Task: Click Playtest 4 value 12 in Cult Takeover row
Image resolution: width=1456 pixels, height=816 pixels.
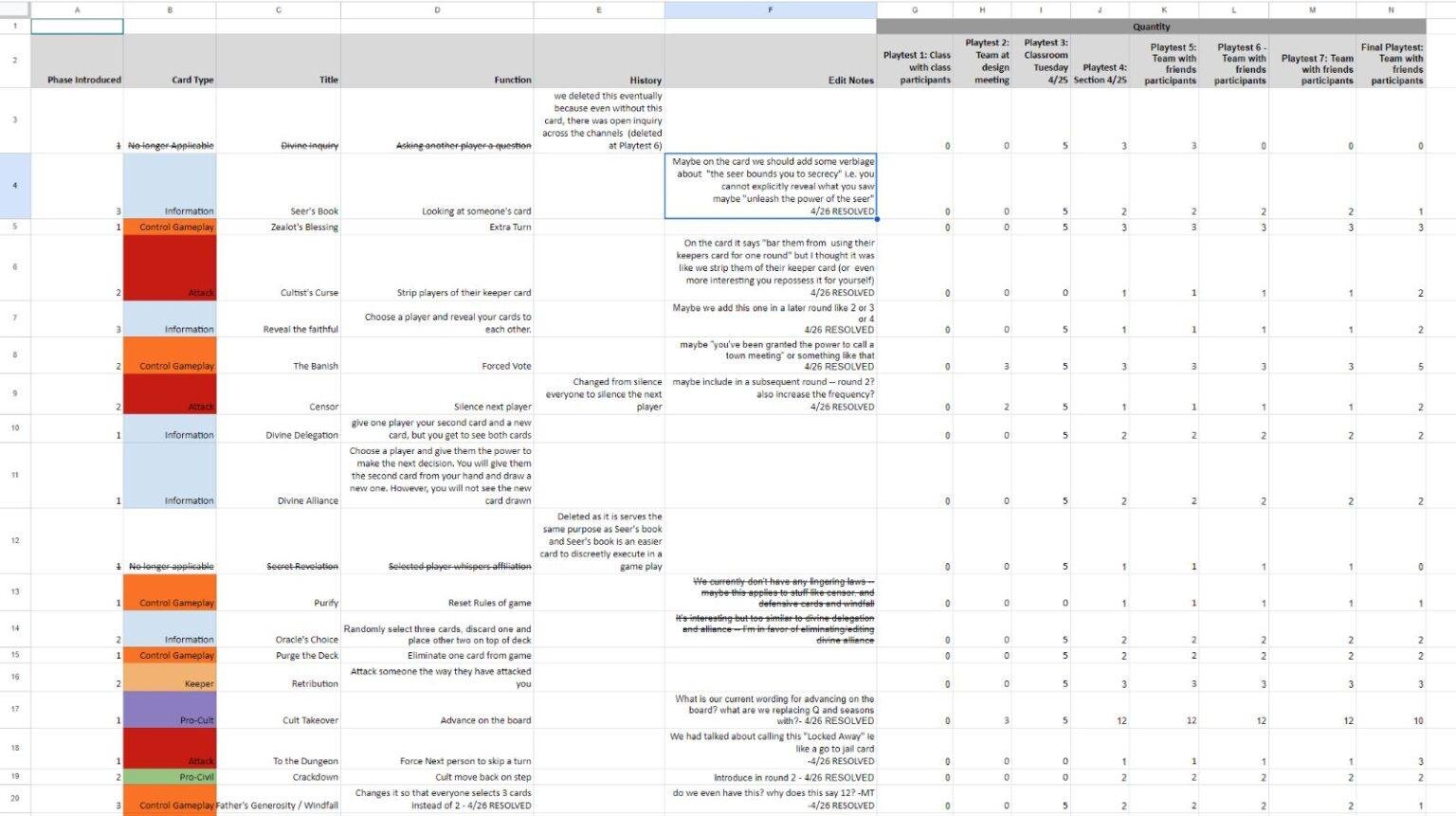Action: point(1100,710)
